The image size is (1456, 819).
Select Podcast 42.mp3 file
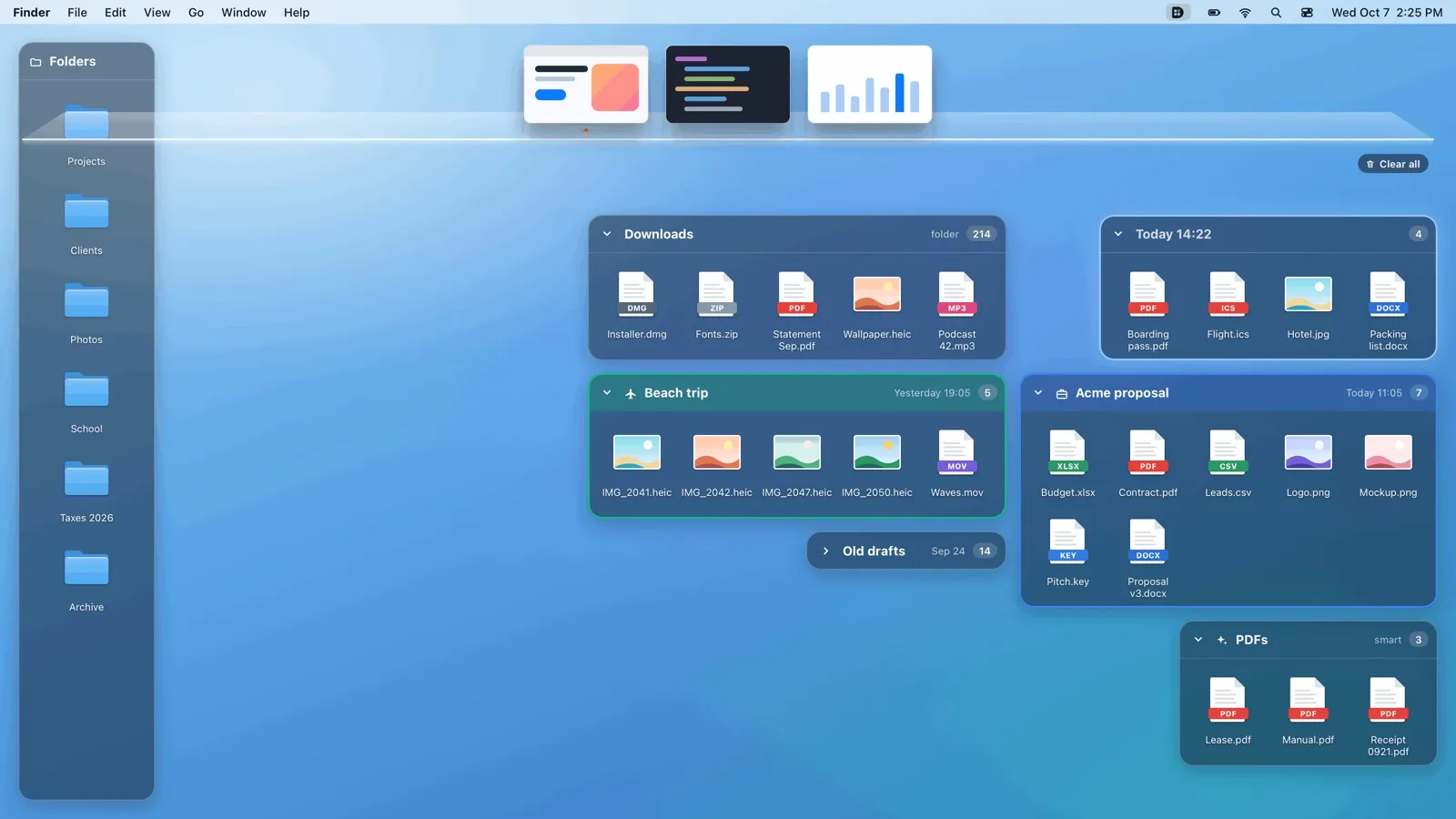pyautogui.click(x=957, y=311)
